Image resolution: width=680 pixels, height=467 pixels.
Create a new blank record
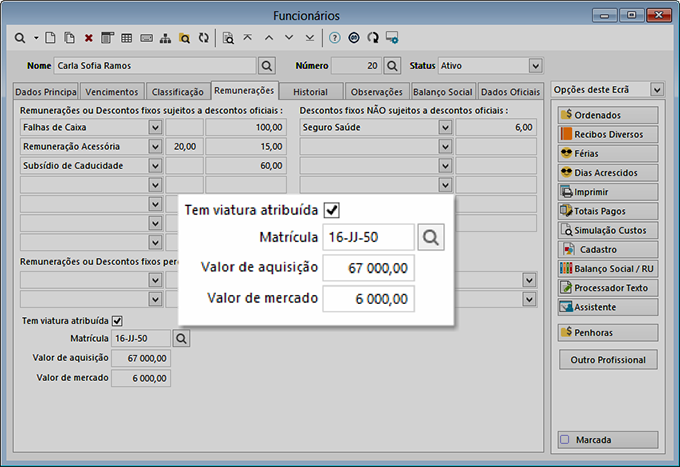click(x=50, y=38)
